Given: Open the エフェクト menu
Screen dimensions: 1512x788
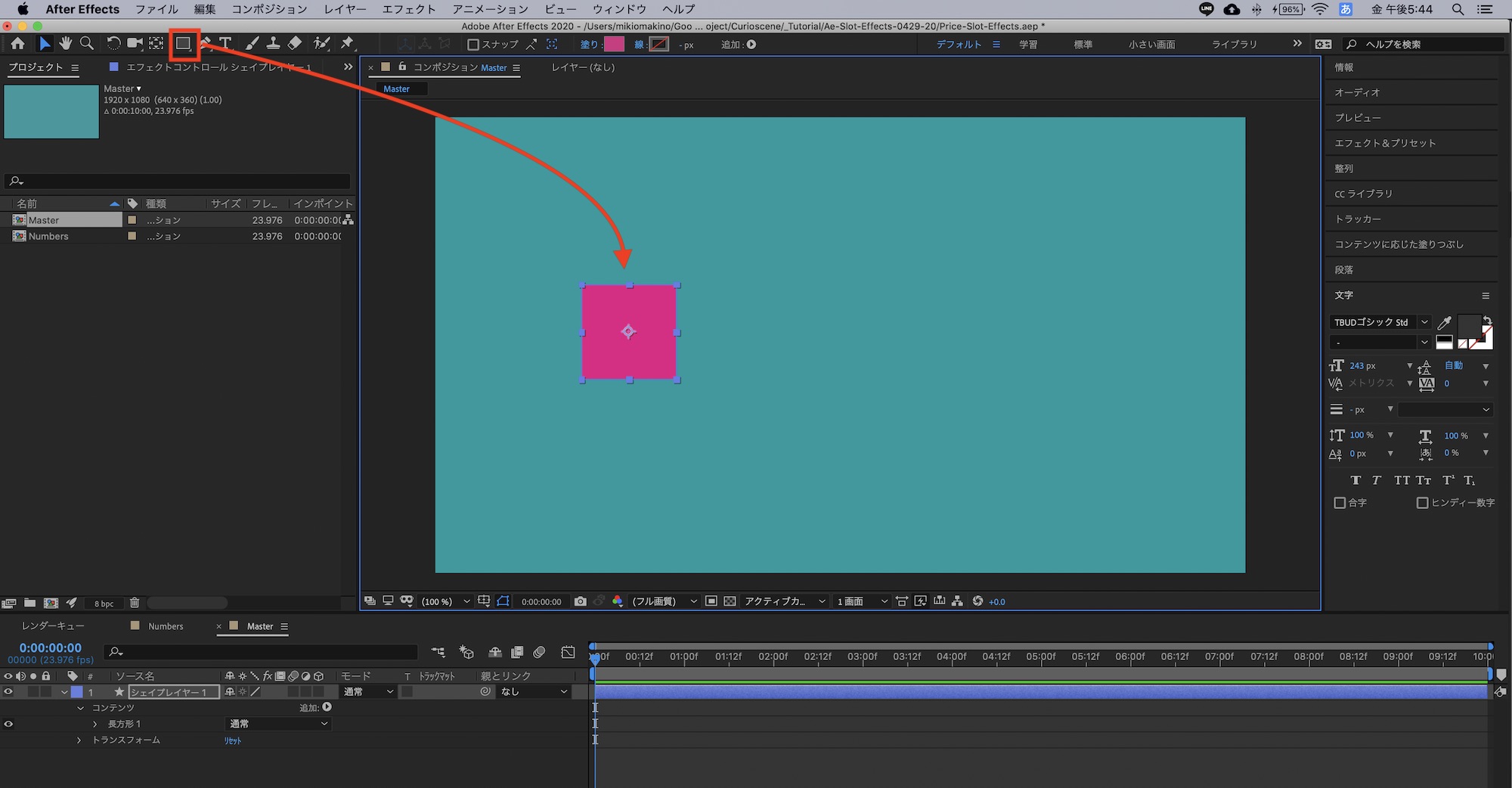Looking at the screenshot, I should pos(408,9).
